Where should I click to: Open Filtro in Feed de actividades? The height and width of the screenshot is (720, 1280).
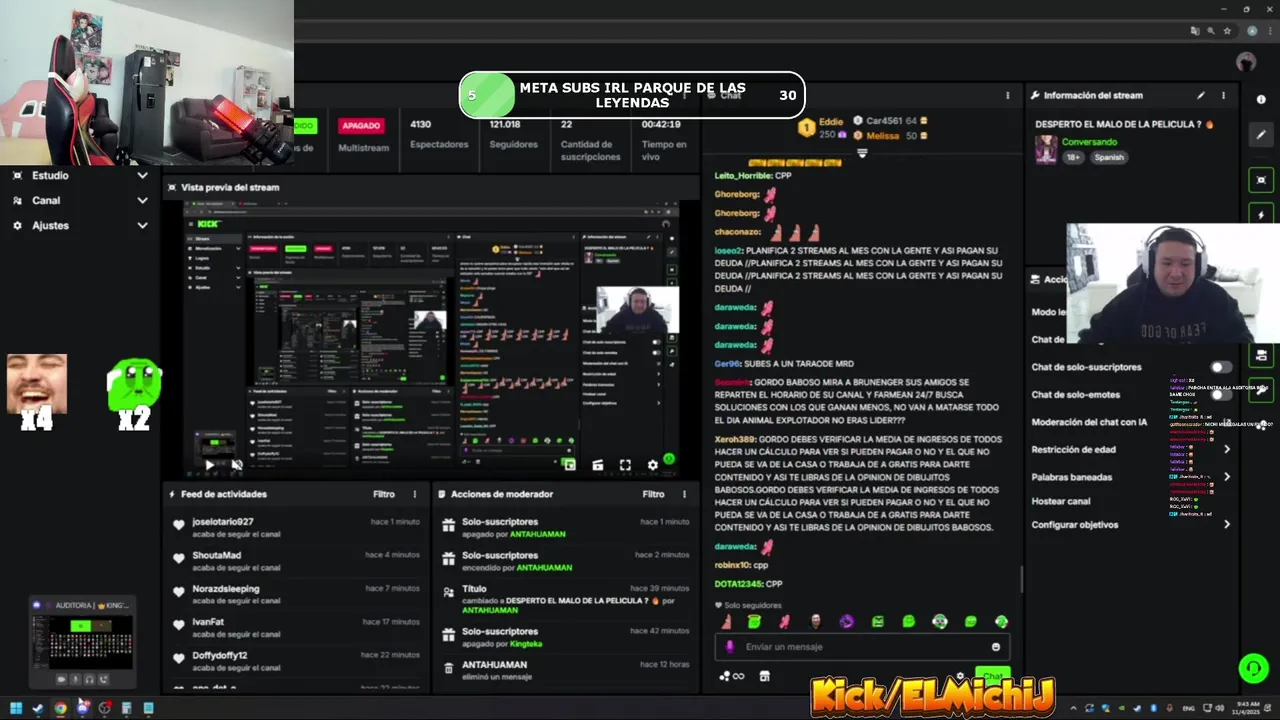click(384, 494)
